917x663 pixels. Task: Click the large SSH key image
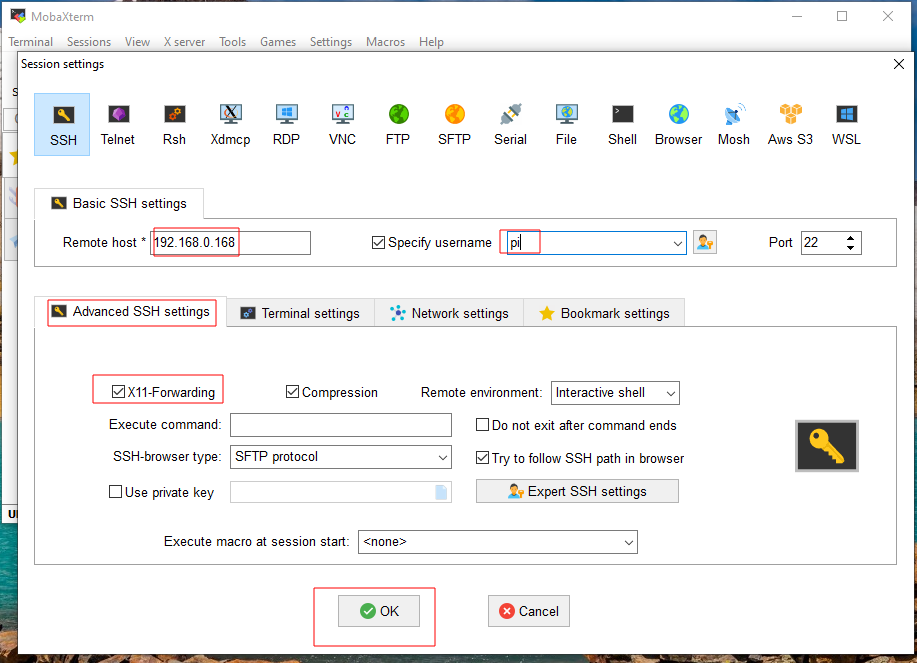(x=826, y=446)
